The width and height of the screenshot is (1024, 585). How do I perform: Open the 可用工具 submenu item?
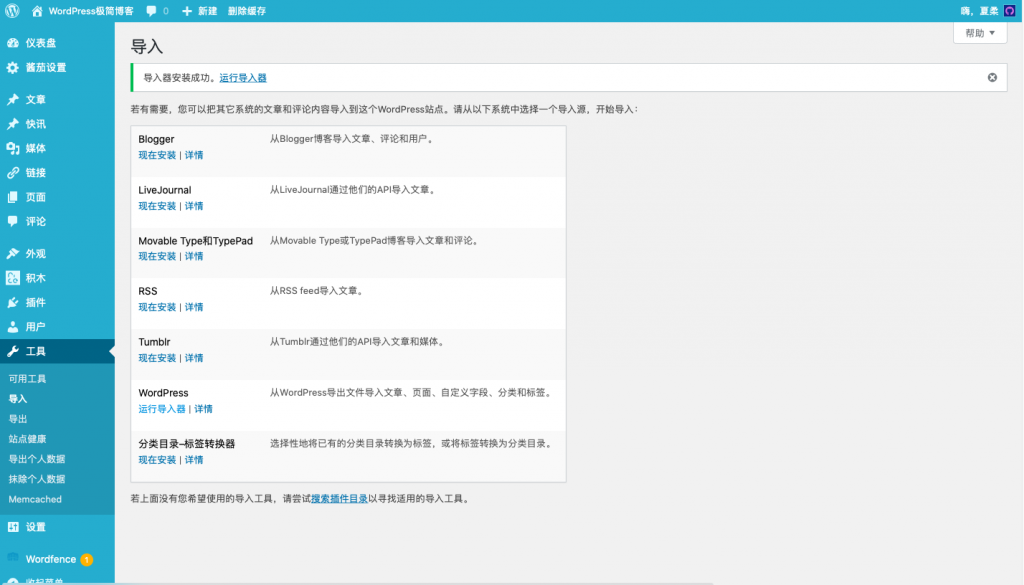(27, 379)
